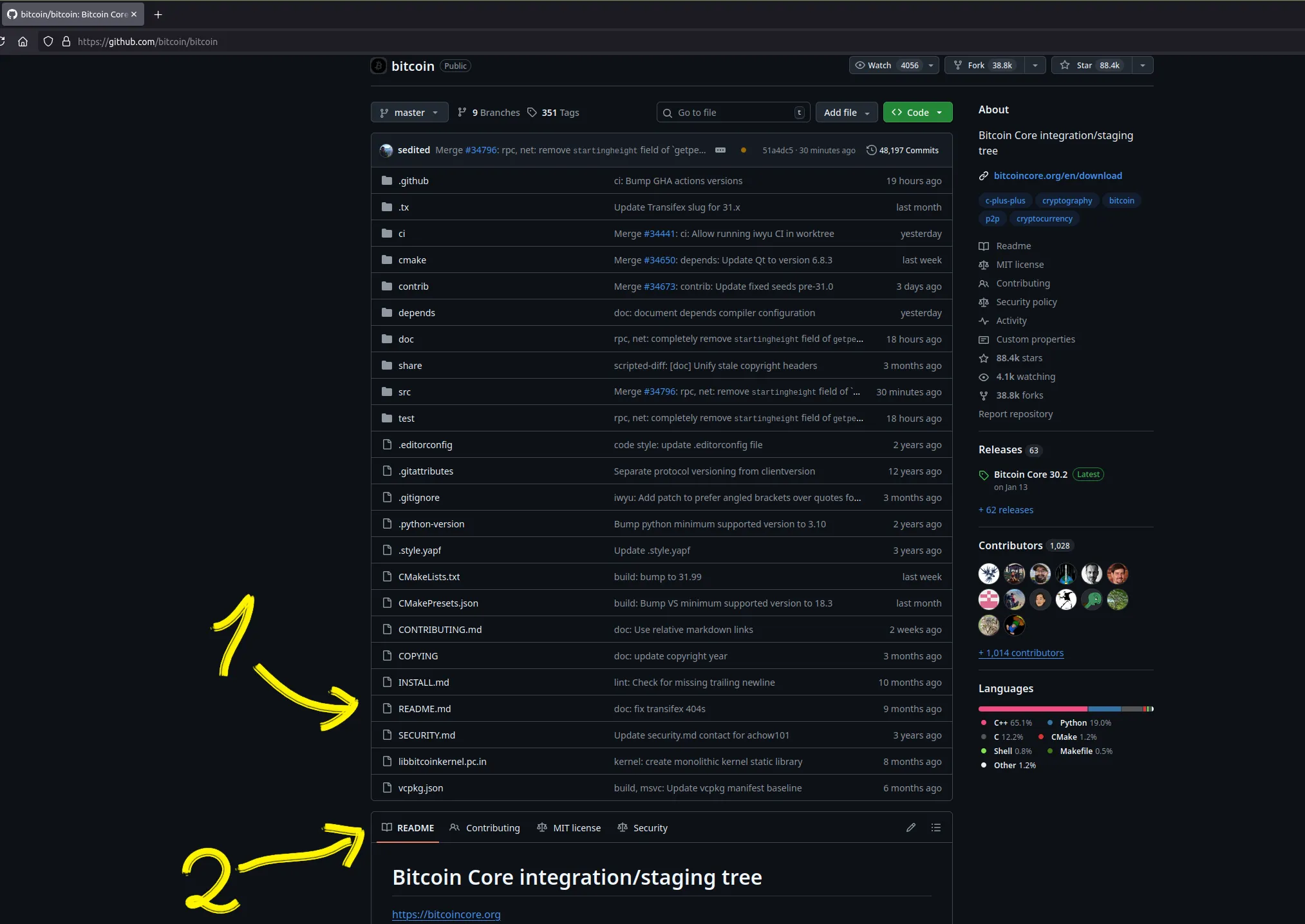Viewport: 1305px width, 924px height.
Task: Open the #34796 pull request link in commit bar
Action: [481, 150]
